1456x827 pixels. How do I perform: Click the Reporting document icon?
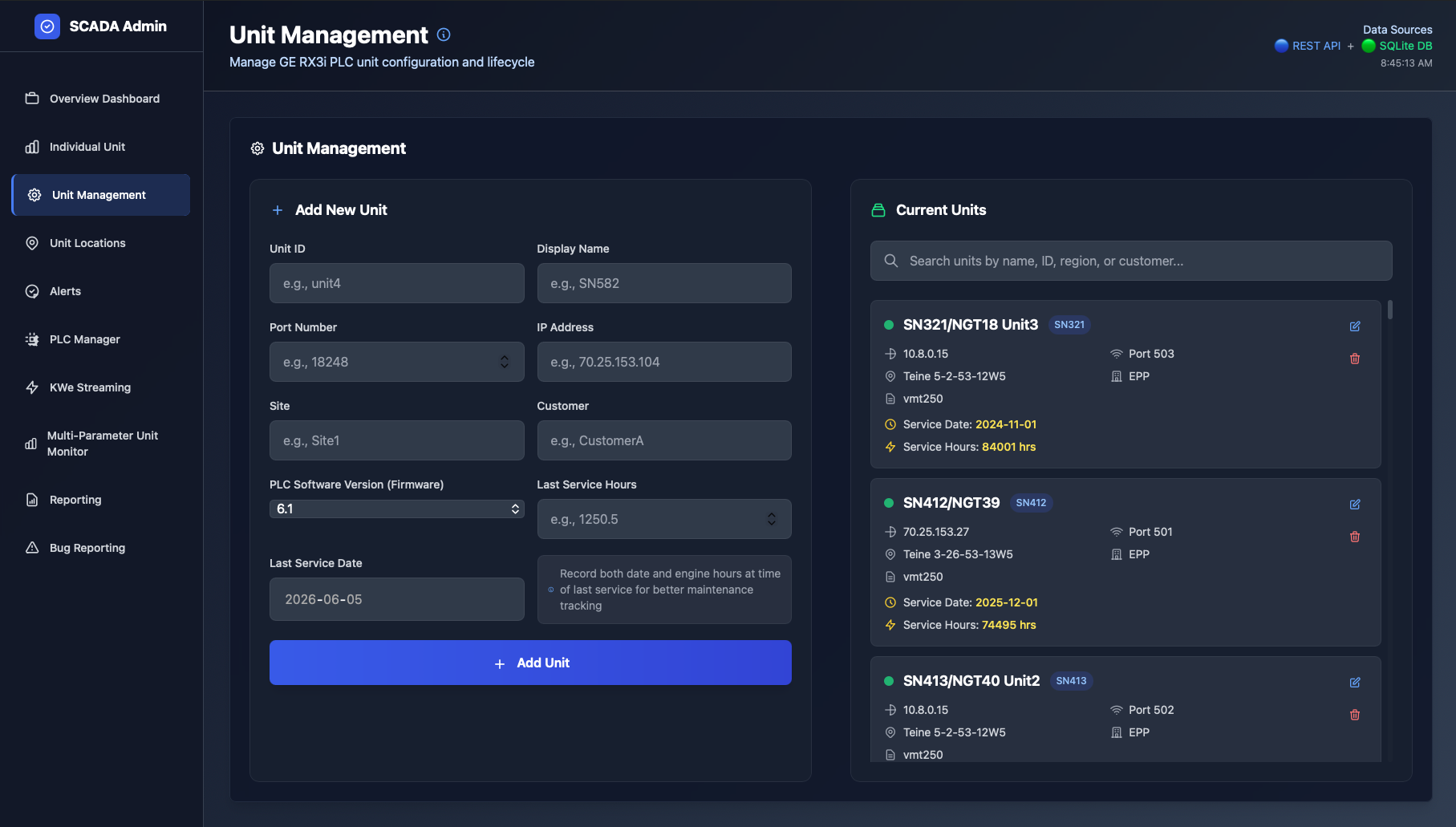[x=32, y=500]
